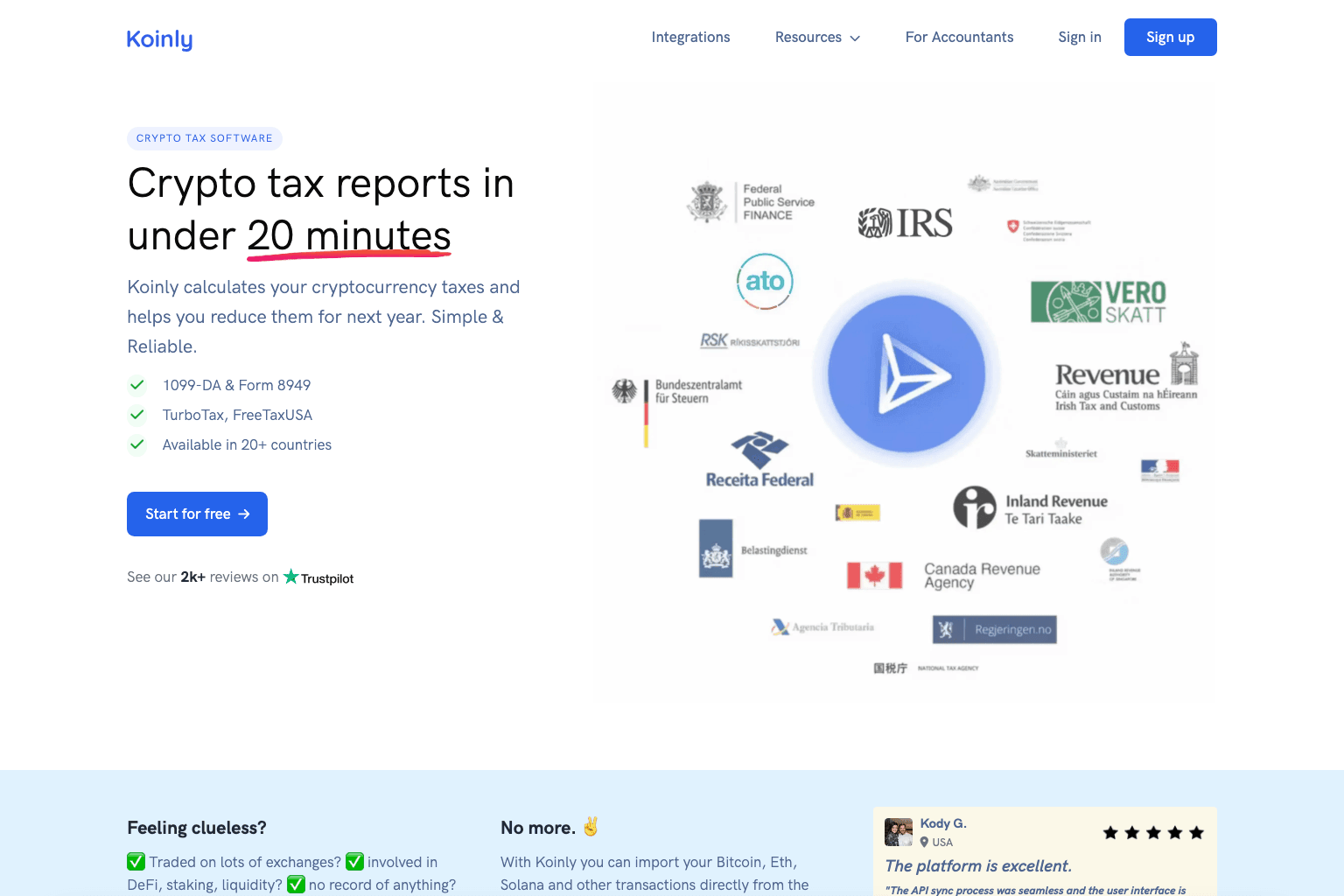Viewport: 1344px width, 896px height.
Task: Click Kody G. reviewer avatar
Action: point(899,832)
